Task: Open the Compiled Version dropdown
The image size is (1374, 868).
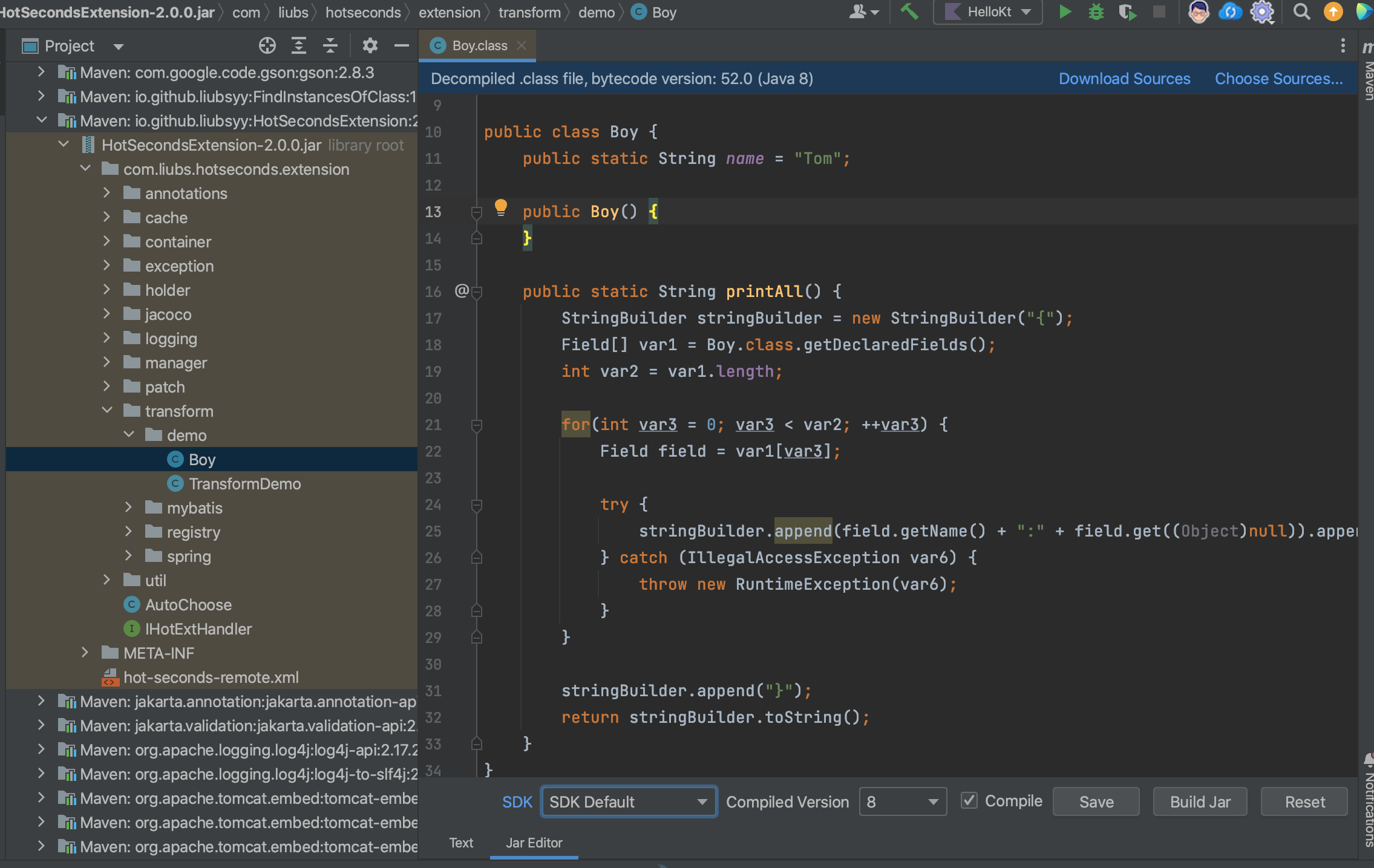Action: point(902,802)
